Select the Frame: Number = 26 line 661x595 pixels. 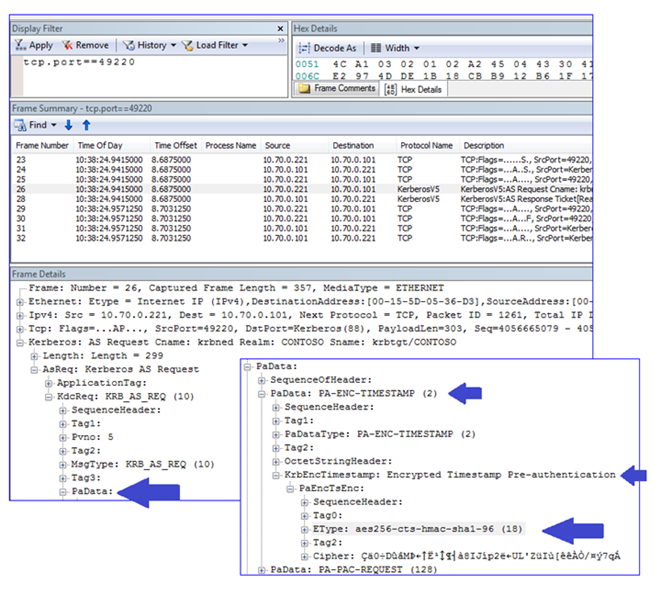(x=236, y=288)
